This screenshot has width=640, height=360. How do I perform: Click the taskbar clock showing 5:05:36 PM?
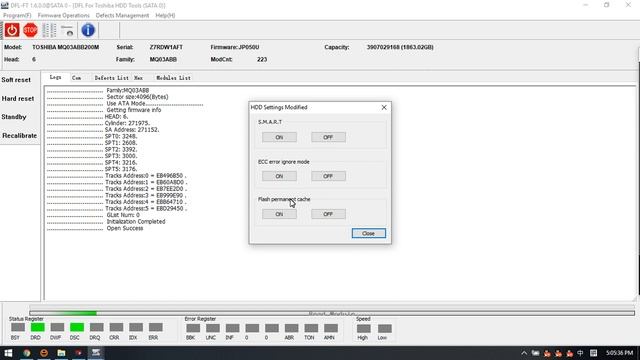(620, 353)
